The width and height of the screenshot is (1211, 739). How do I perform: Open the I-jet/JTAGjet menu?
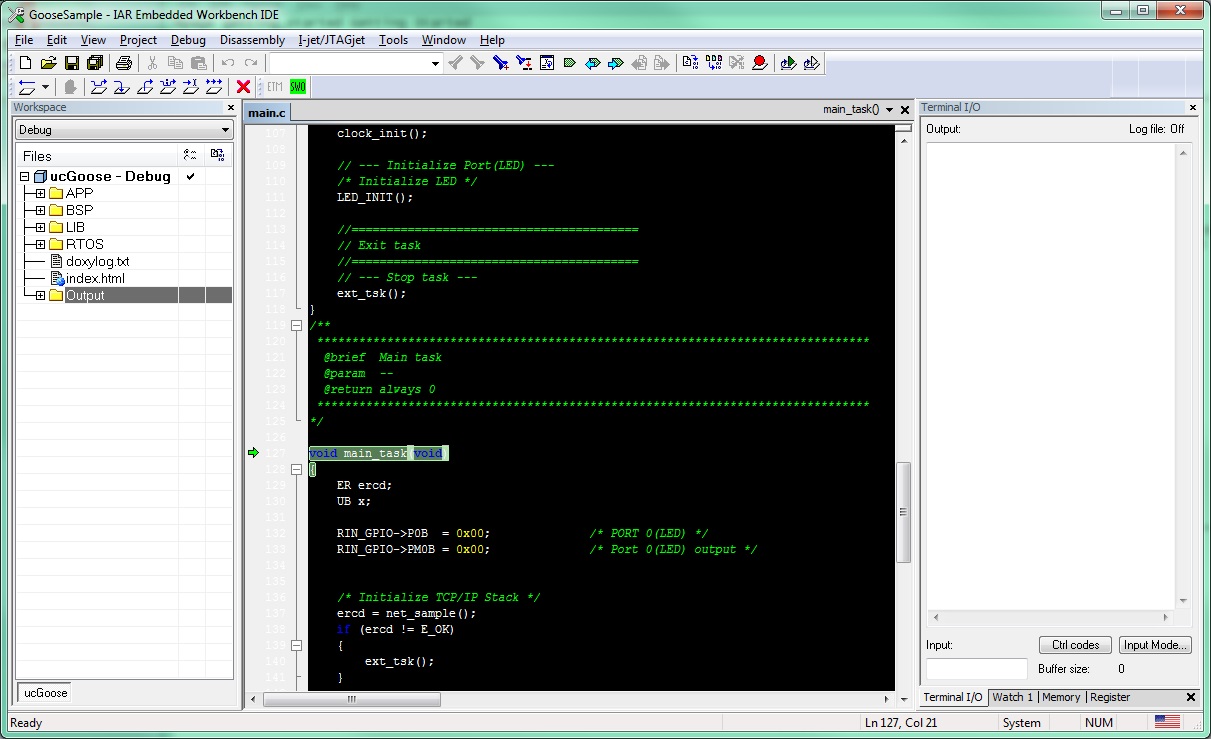(x=332, y=40)
